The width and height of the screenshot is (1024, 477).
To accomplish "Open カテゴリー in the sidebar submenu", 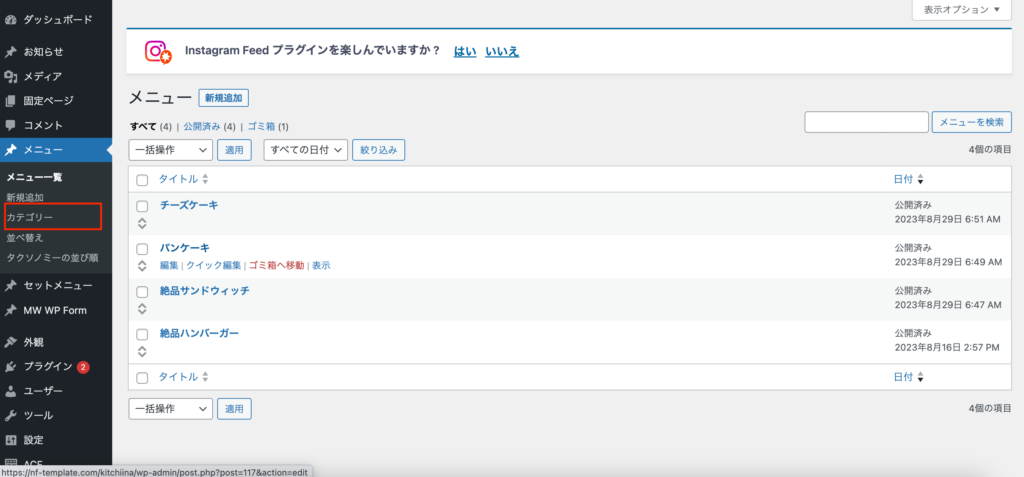I will (x=29, y=217).
